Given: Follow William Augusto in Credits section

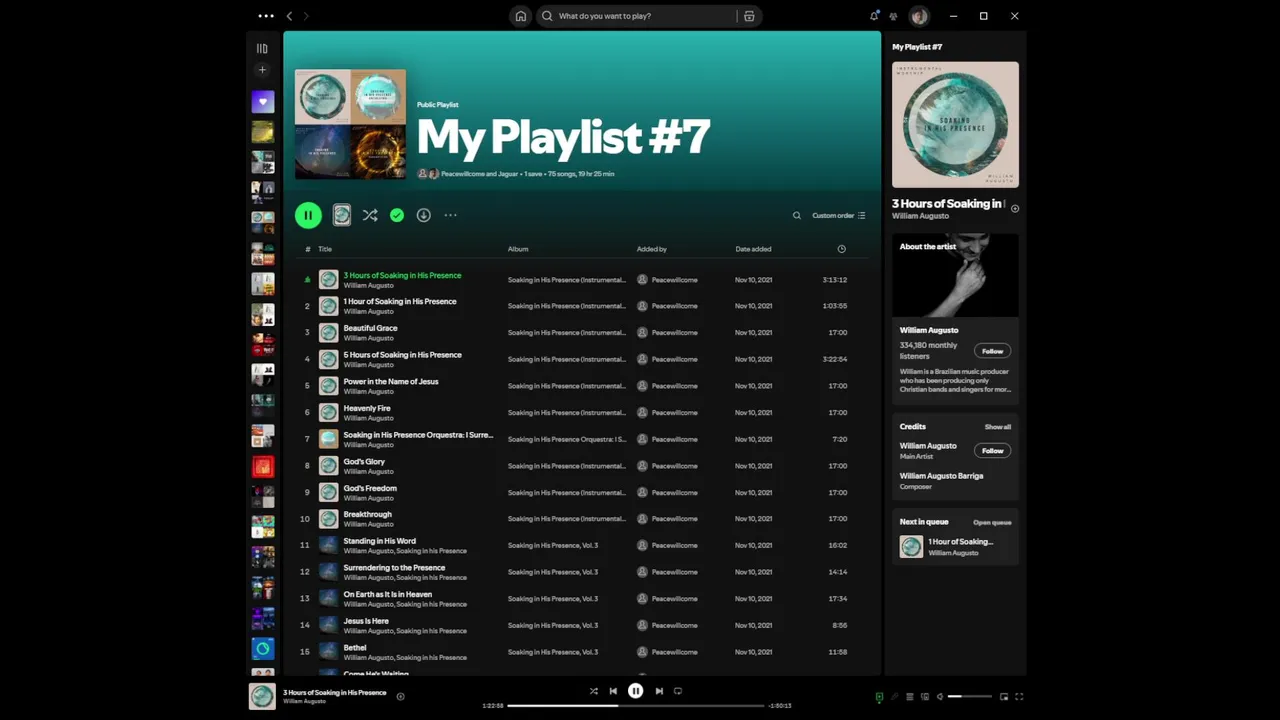Looking at the screenshot, I should point(992,451).
